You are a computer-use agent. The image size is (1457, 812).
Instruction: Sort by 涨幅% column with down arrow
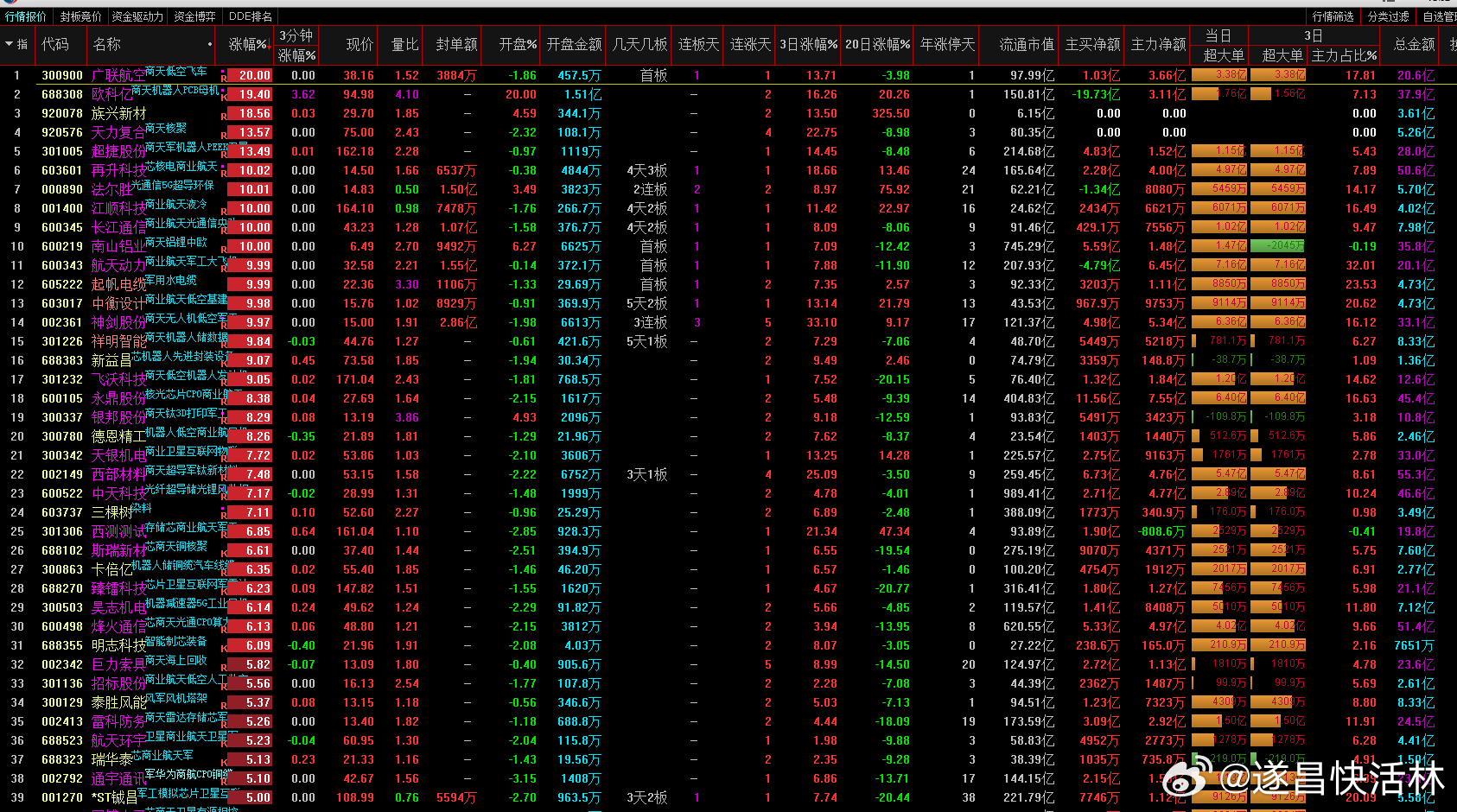[248, 44]
